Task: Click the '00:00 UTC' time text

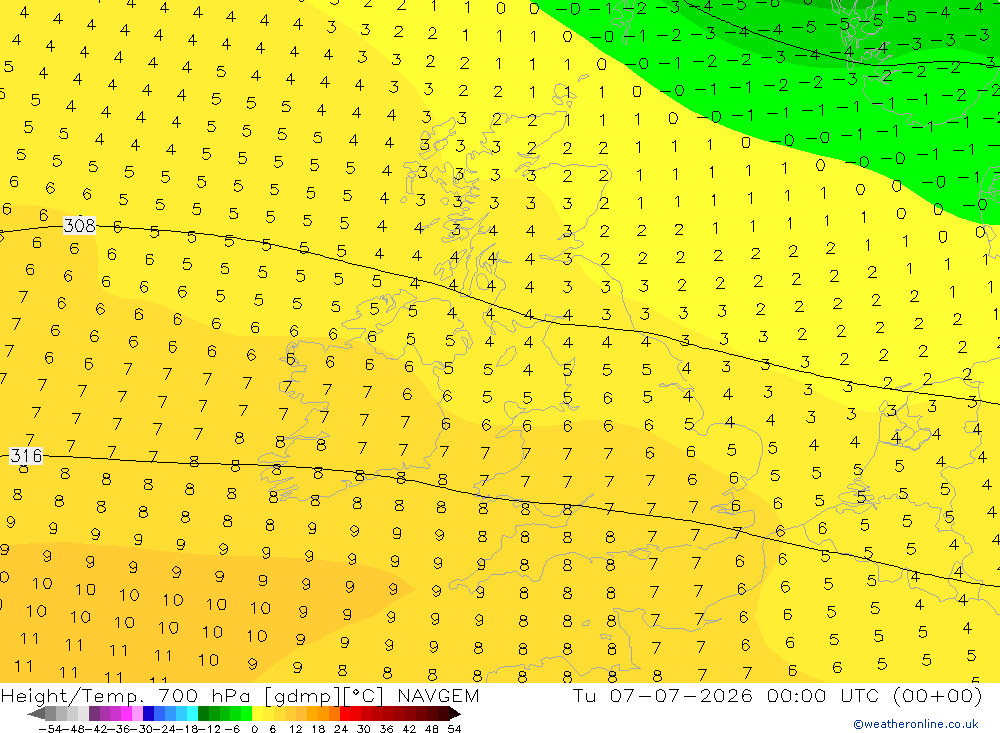Action: click(x=823, y=695)
